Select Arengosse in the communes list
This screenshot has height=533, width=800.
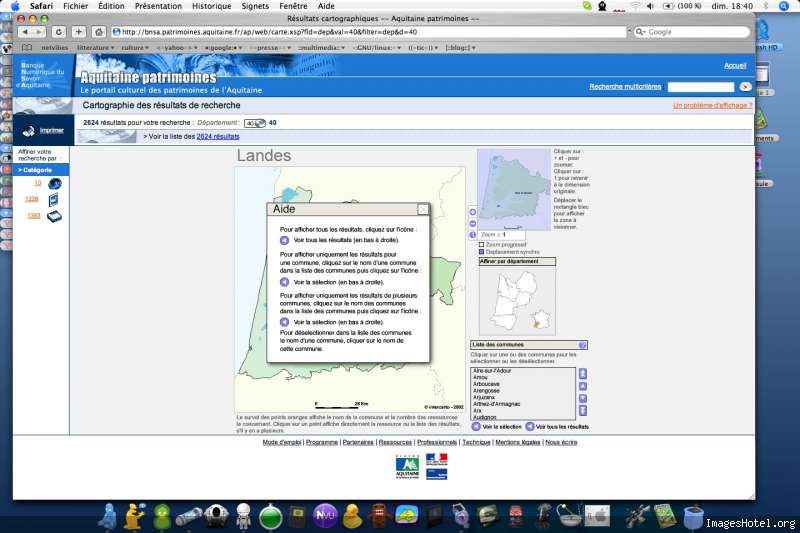coord(486,391)
